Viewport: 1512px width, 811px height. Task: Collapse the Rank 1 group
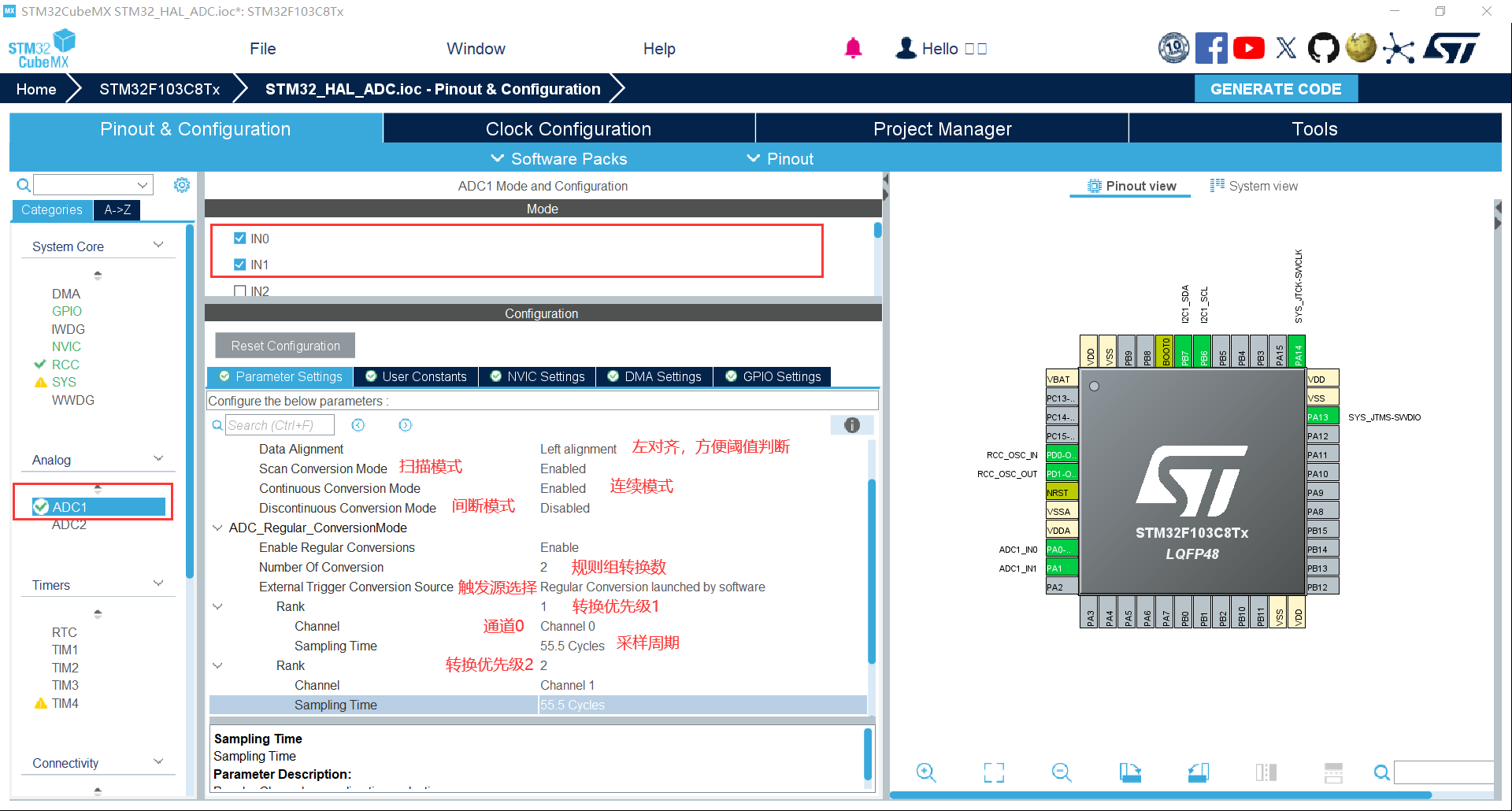pyautogui.click(x=217, y=606)
